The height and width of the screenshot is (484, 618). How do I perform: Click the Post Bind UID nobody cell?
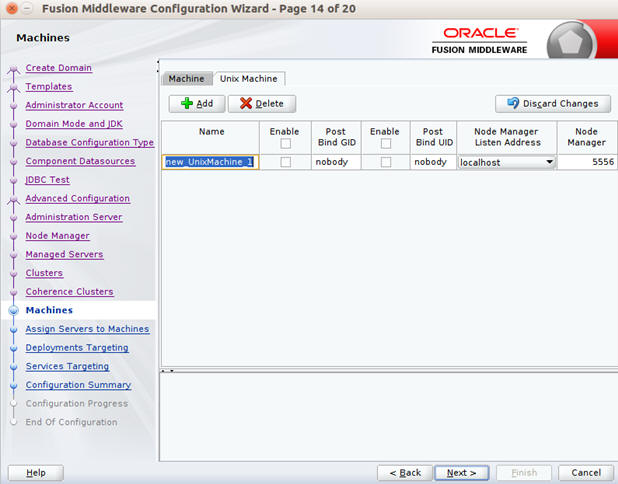(434, 162)
